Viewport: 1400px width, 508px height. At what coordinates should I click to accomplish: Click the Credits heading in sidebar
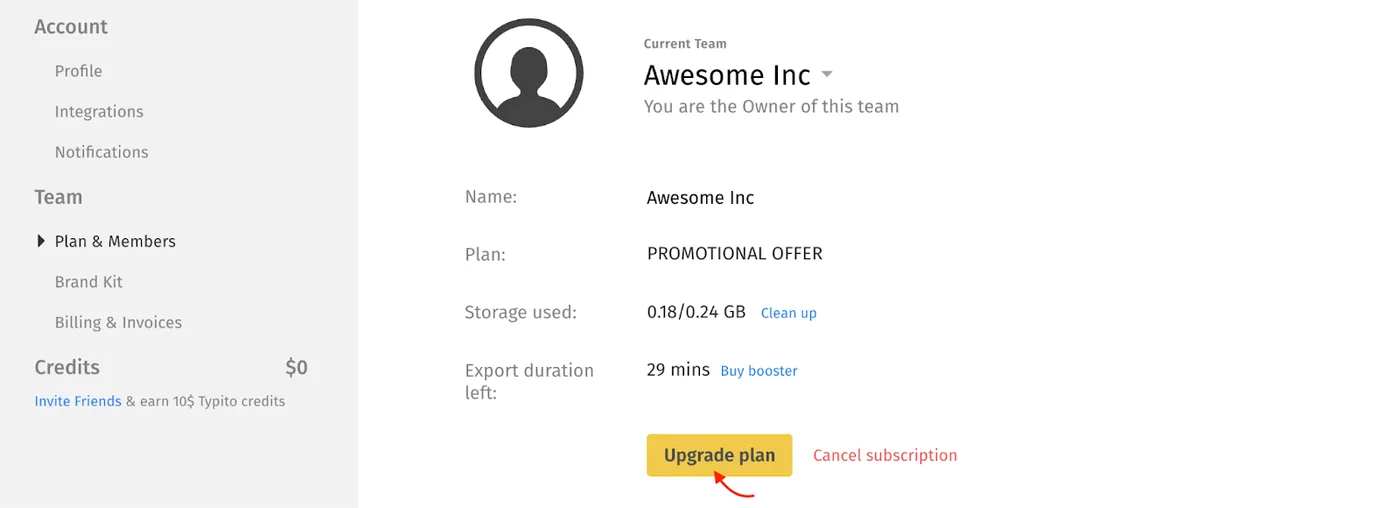[67, 367]
